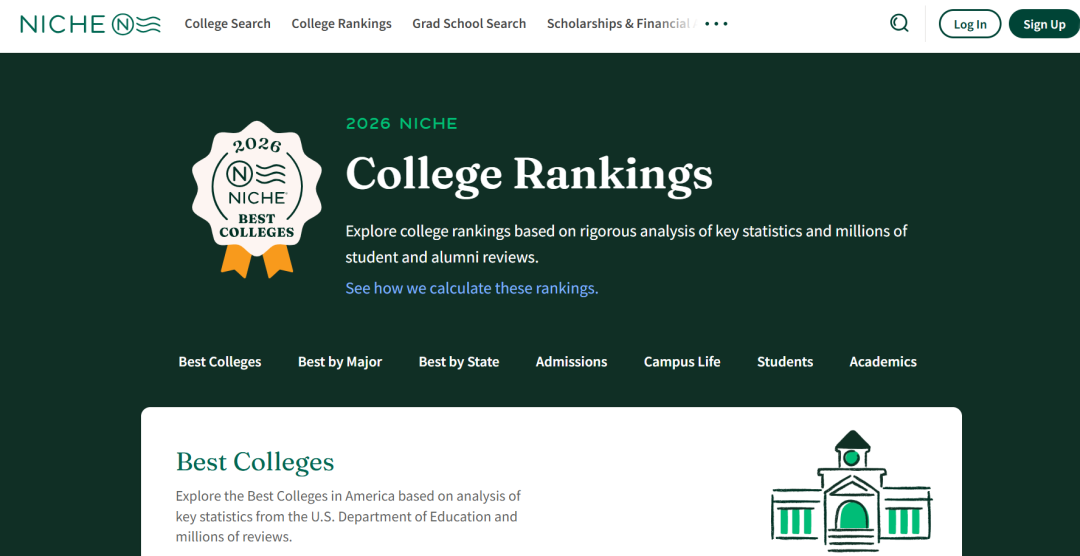Show the Students rankings tab
Screen dimensions: 1080x556
[x=785, y=362]
